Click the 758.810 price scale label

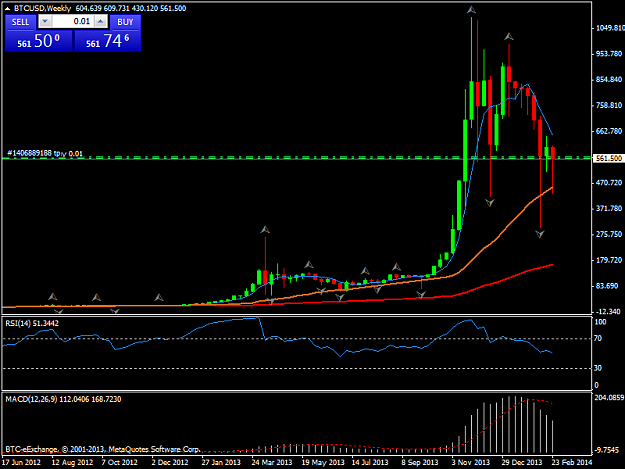tap(609, 106)
